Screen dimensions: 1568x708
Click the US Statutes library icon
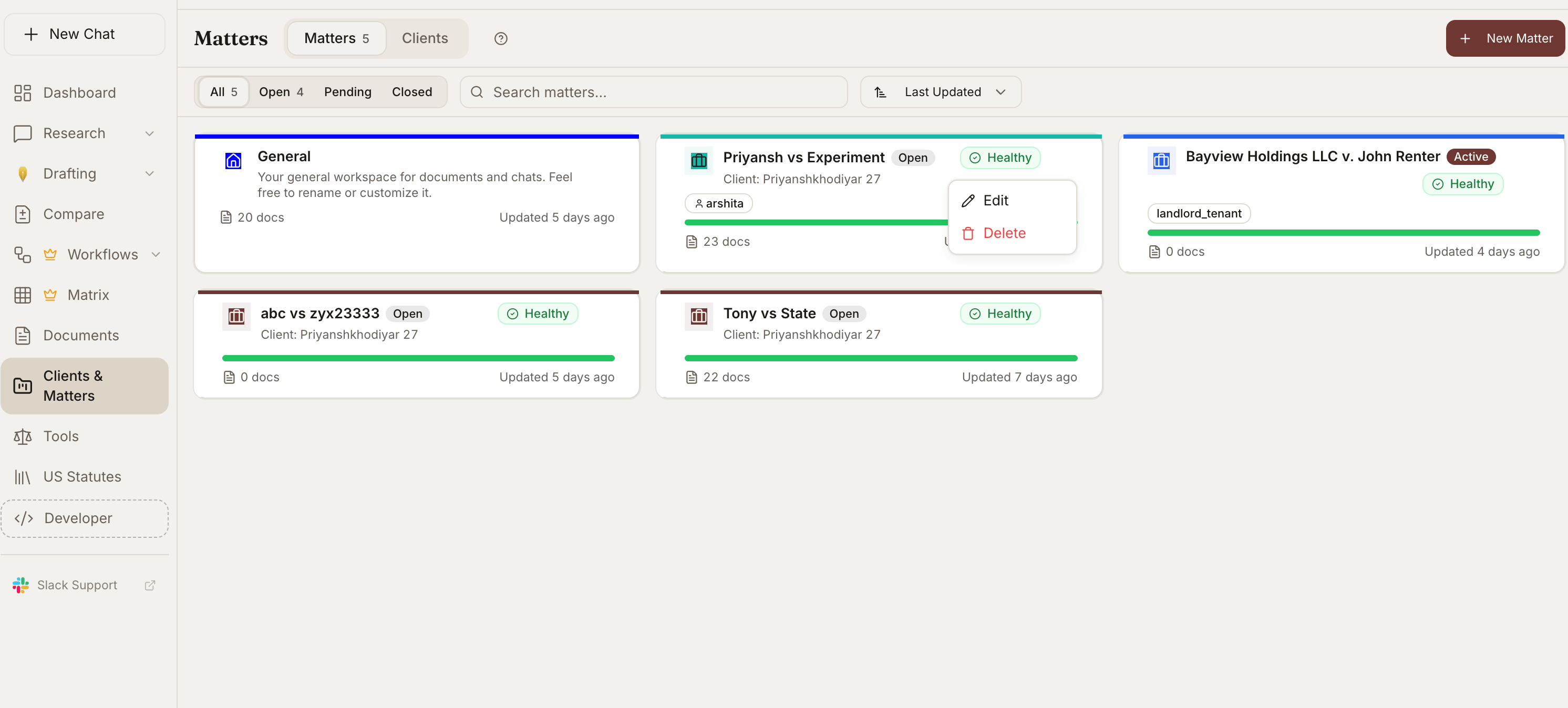(23, 477)
